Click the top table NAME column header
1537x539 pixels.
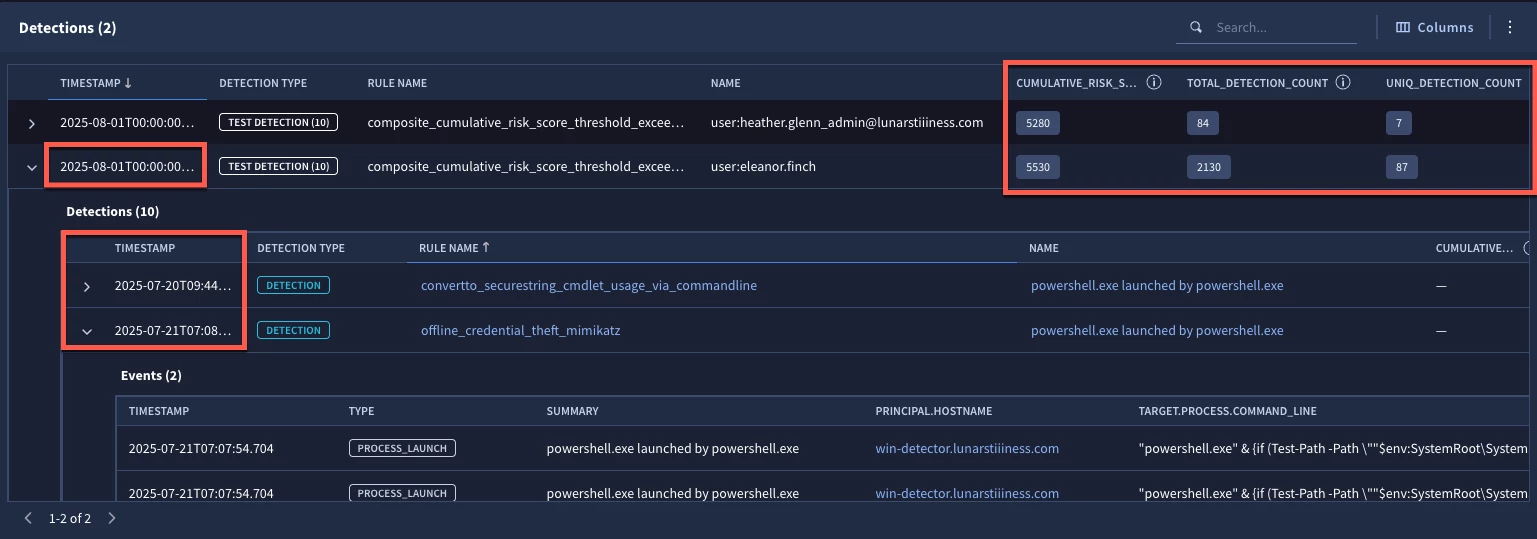point(725,83)
